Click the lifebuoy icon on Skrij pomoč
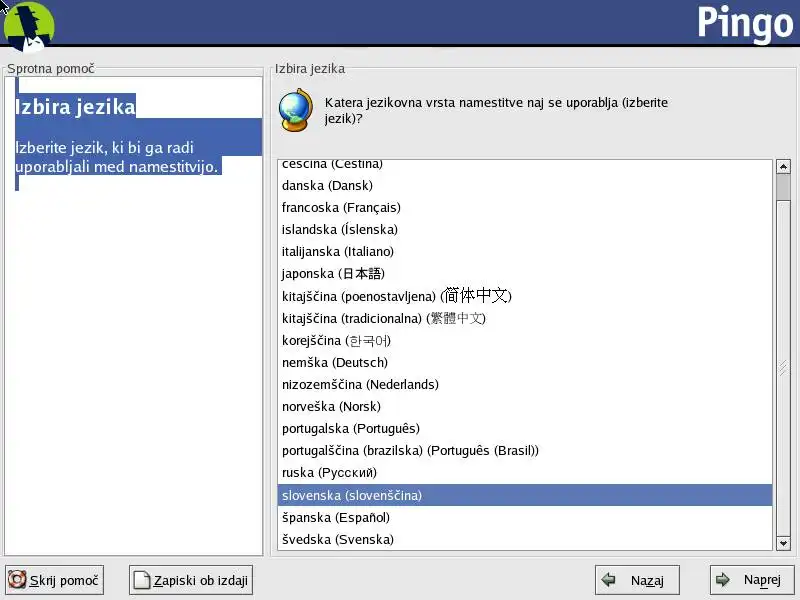The width and height of the screenshot is (800, 600). click(17, 580)
